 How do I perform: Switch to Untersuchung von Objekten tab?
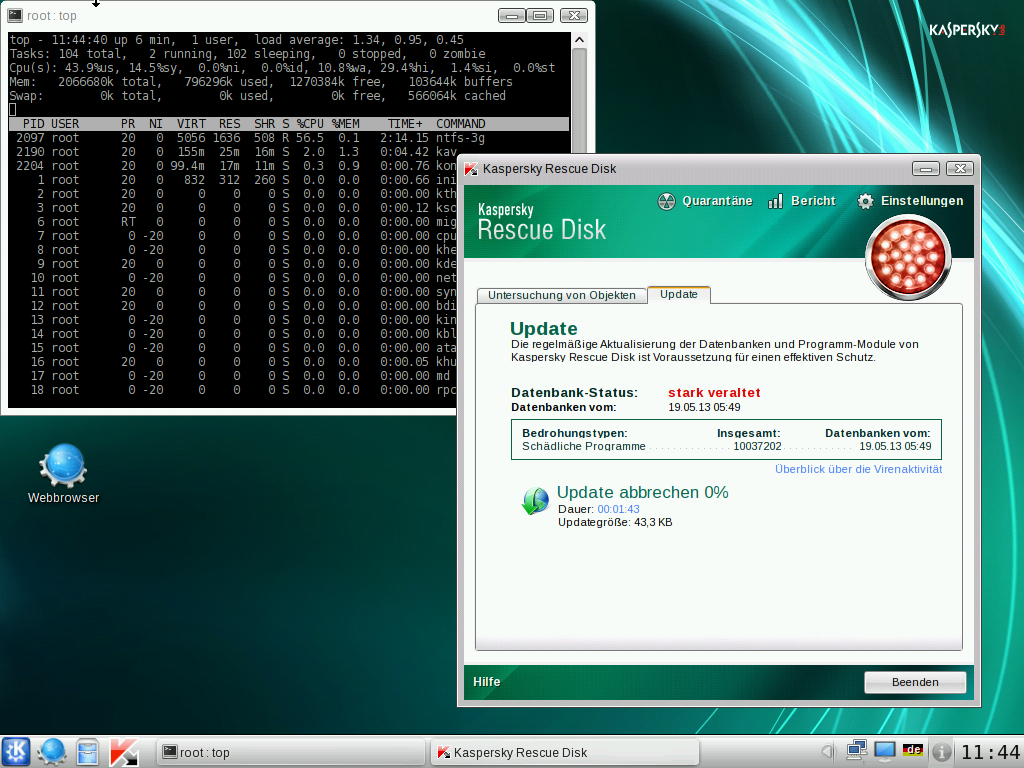click(561, 295)
